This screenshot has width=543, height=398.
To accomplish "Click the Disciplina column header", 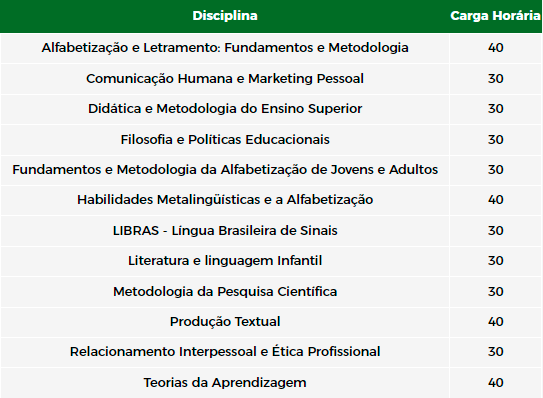I will pyautogui.click(x=225, y=16).
